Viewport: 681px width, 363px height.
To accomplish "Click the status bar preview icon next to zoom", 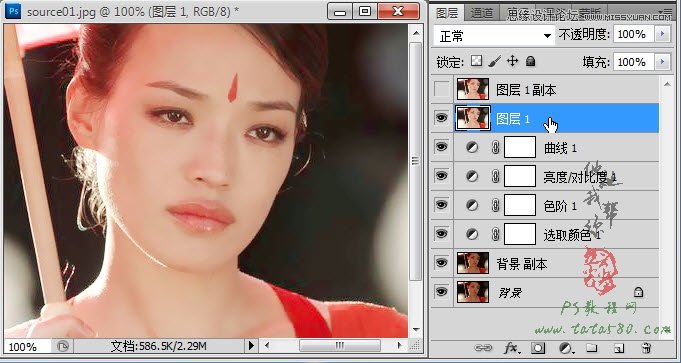I will coord(63,346).
